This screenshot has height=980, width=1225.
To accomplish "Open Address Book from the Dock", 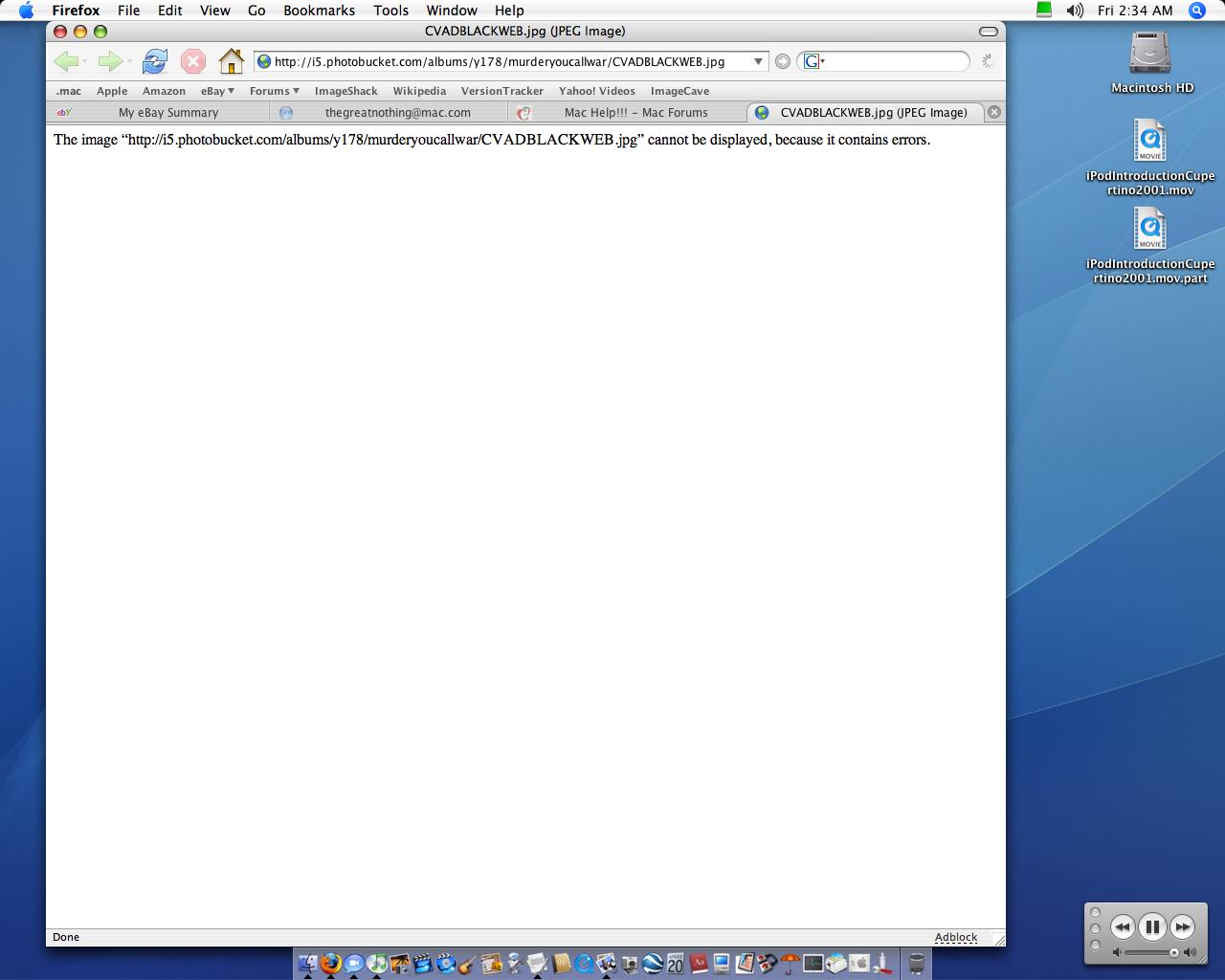I will pyautogui.click(x=562, y=964).
